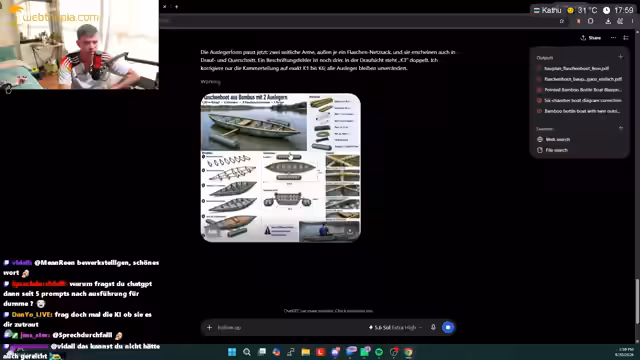This screenshot has width=640, height=360.
Task: Click the Share button
Action: 591,38
